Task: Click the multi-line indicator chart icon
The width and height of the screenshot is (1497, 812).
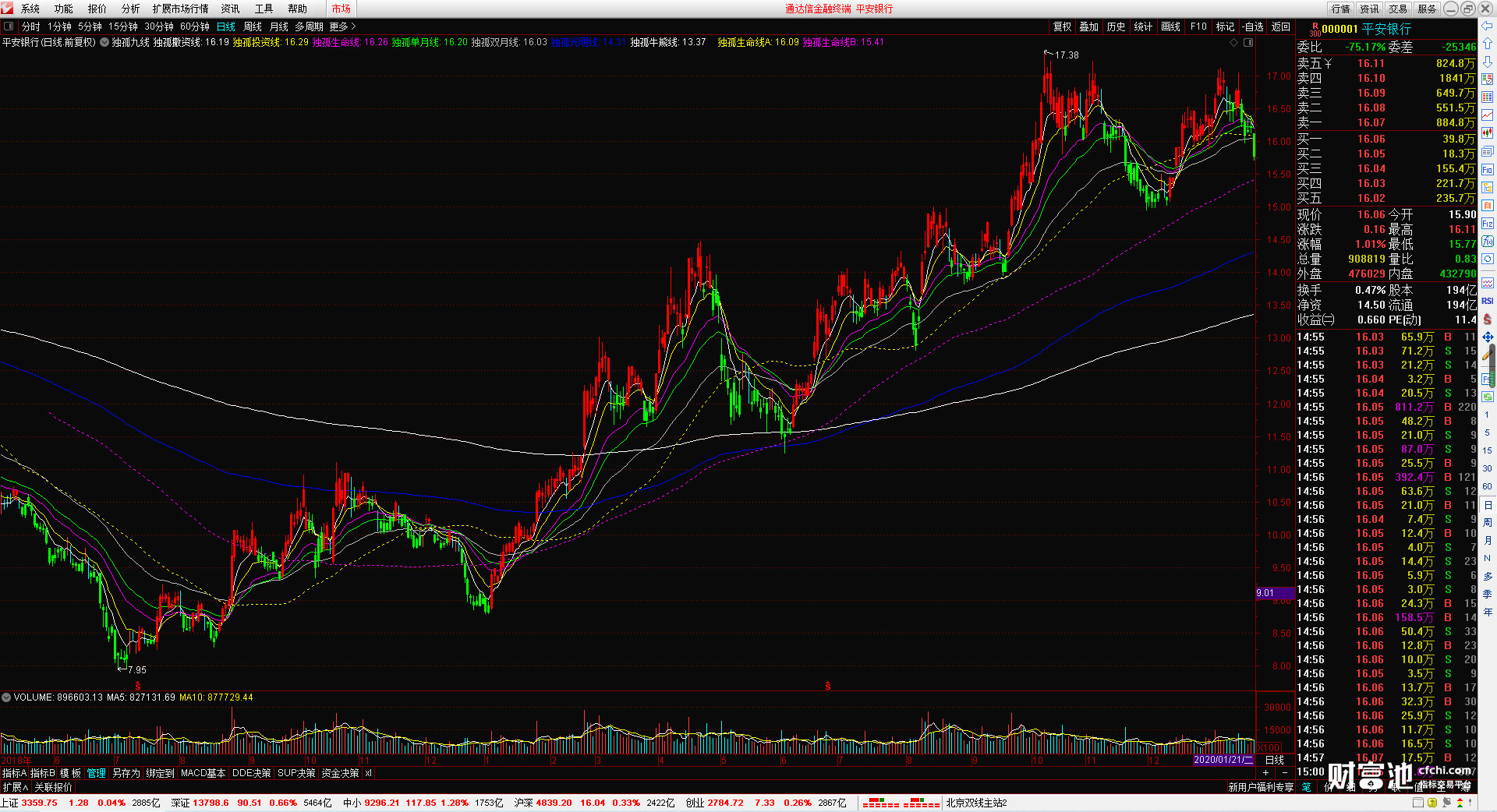Action: pyautogui.click(x=1488, y=283)
